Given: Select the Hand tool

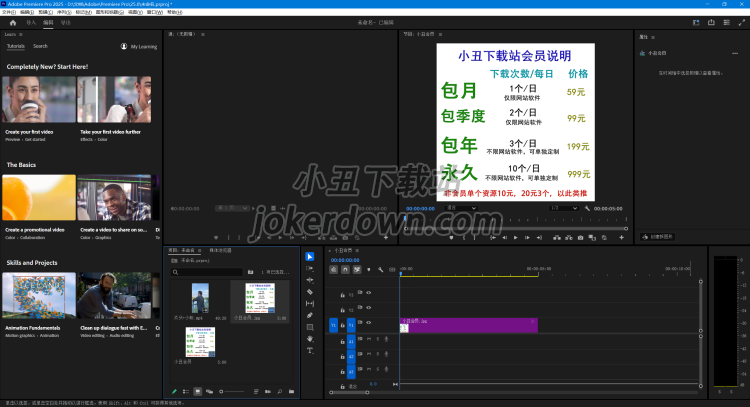Looking at the screenshot, I should click(x=310, y=338).
